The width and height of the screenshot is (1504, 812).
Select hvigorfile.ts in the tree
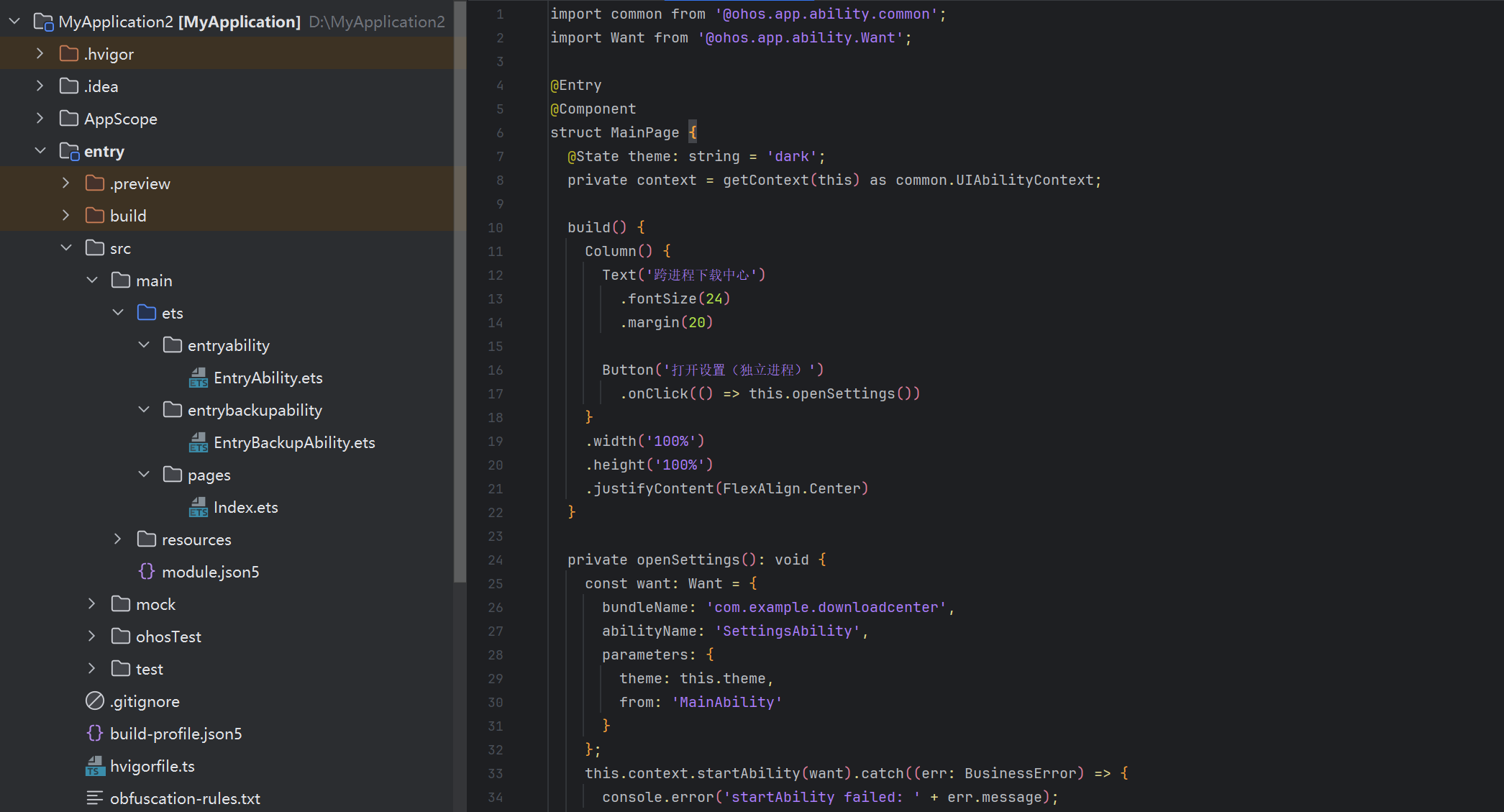(152, 766)
